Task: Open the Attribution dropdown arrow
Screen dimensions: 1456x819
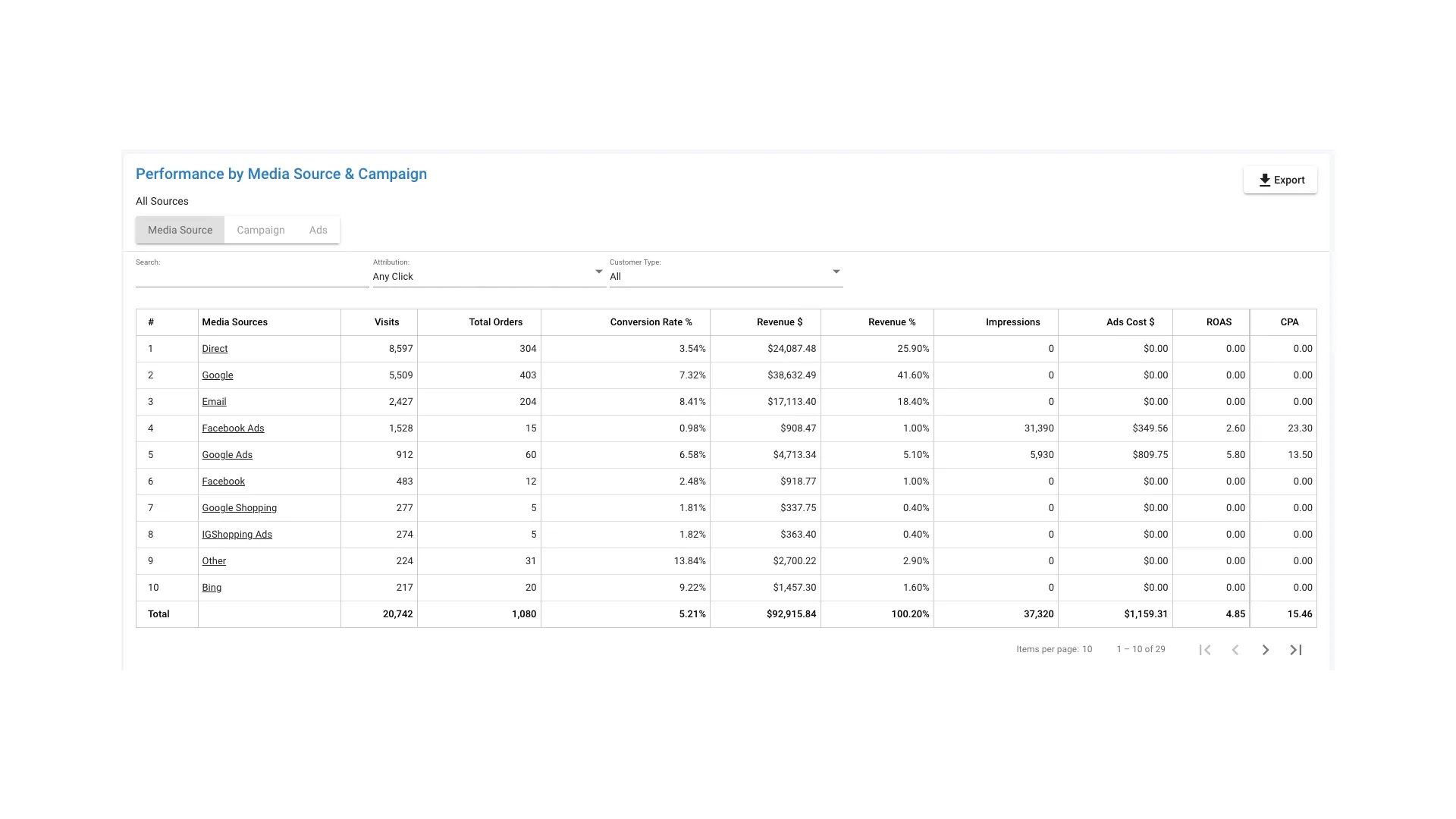Action: click(x=598, y=271)
